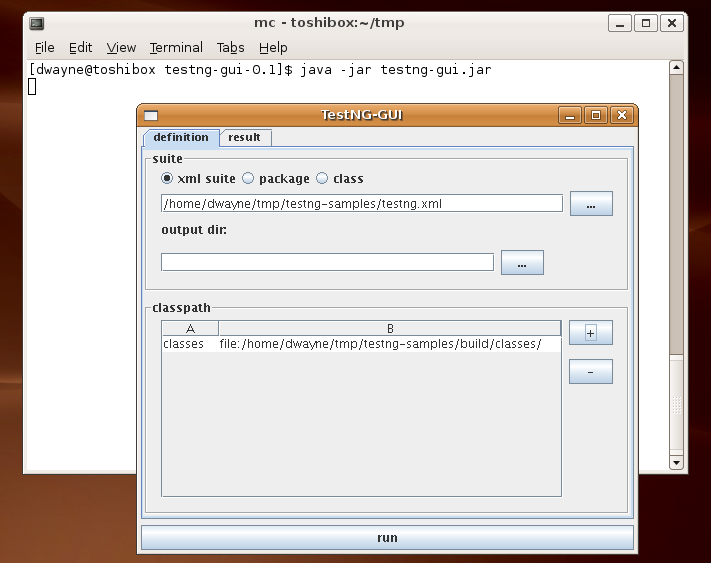
Task: Switch to the result tab
Action: 245,137
